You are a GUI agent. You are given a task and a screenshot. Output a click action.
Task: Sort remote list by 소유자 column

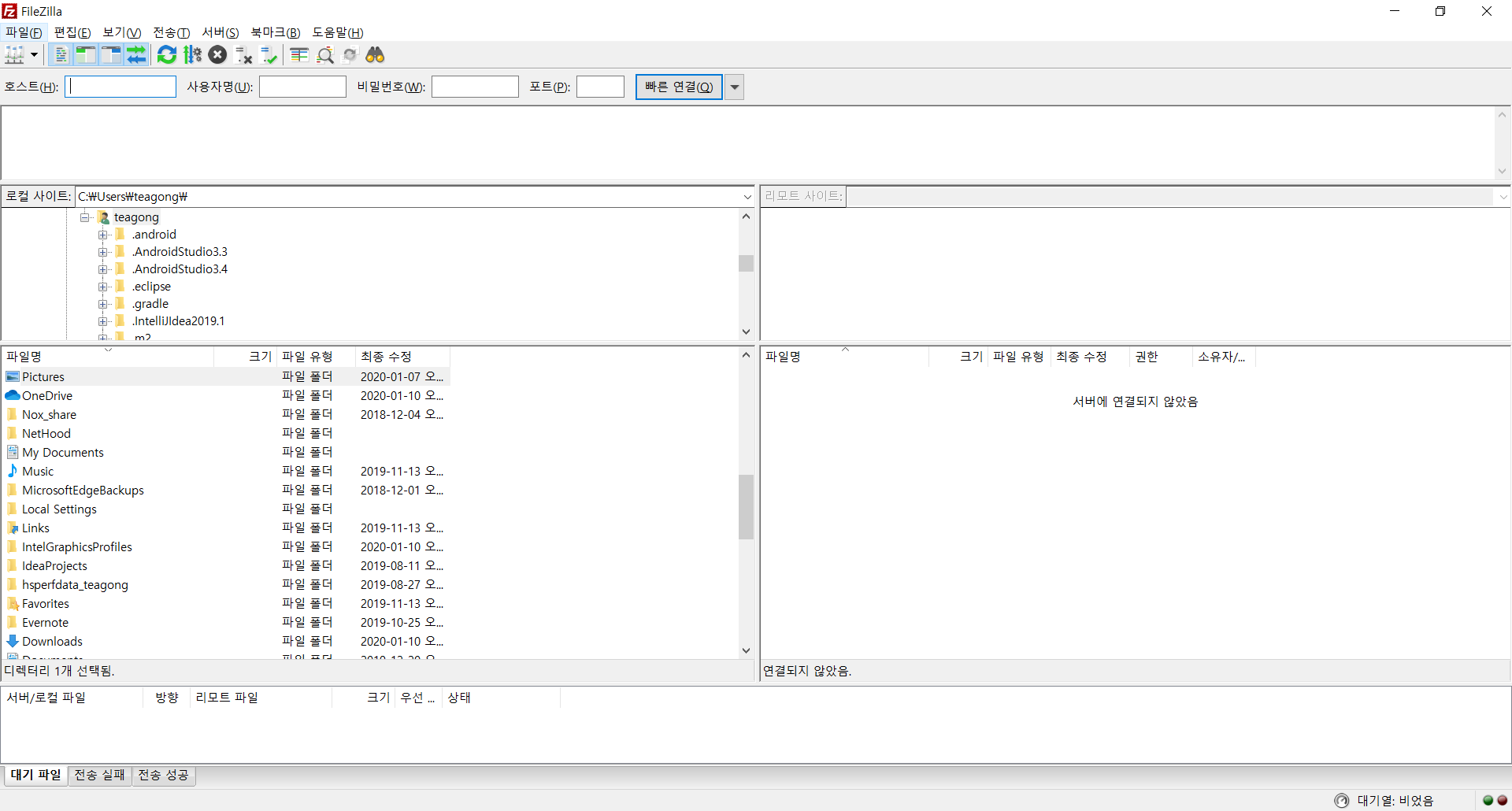click(1224, 357)
